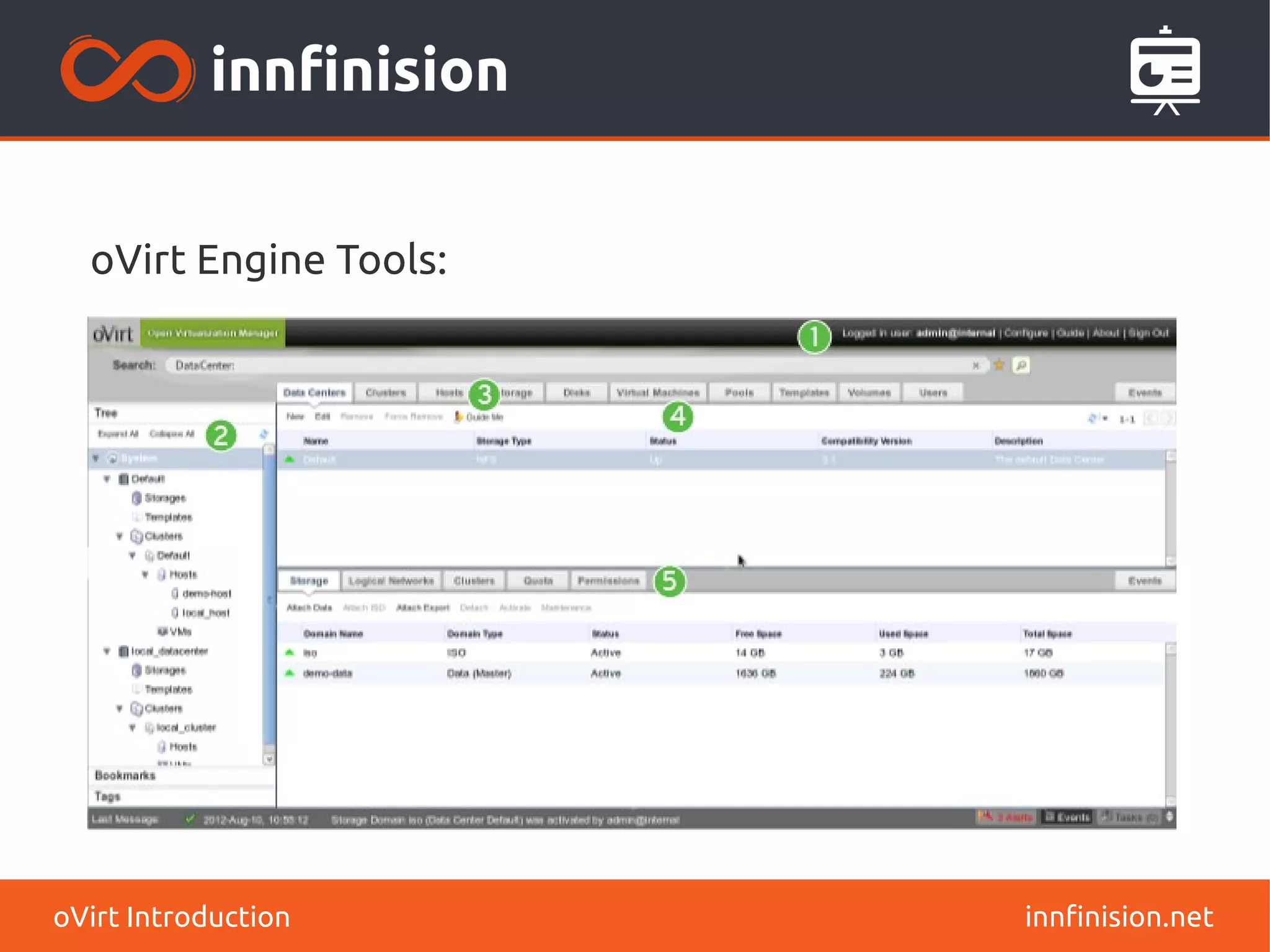
Task: Collapse the Default cluster node
Action: 132,556
